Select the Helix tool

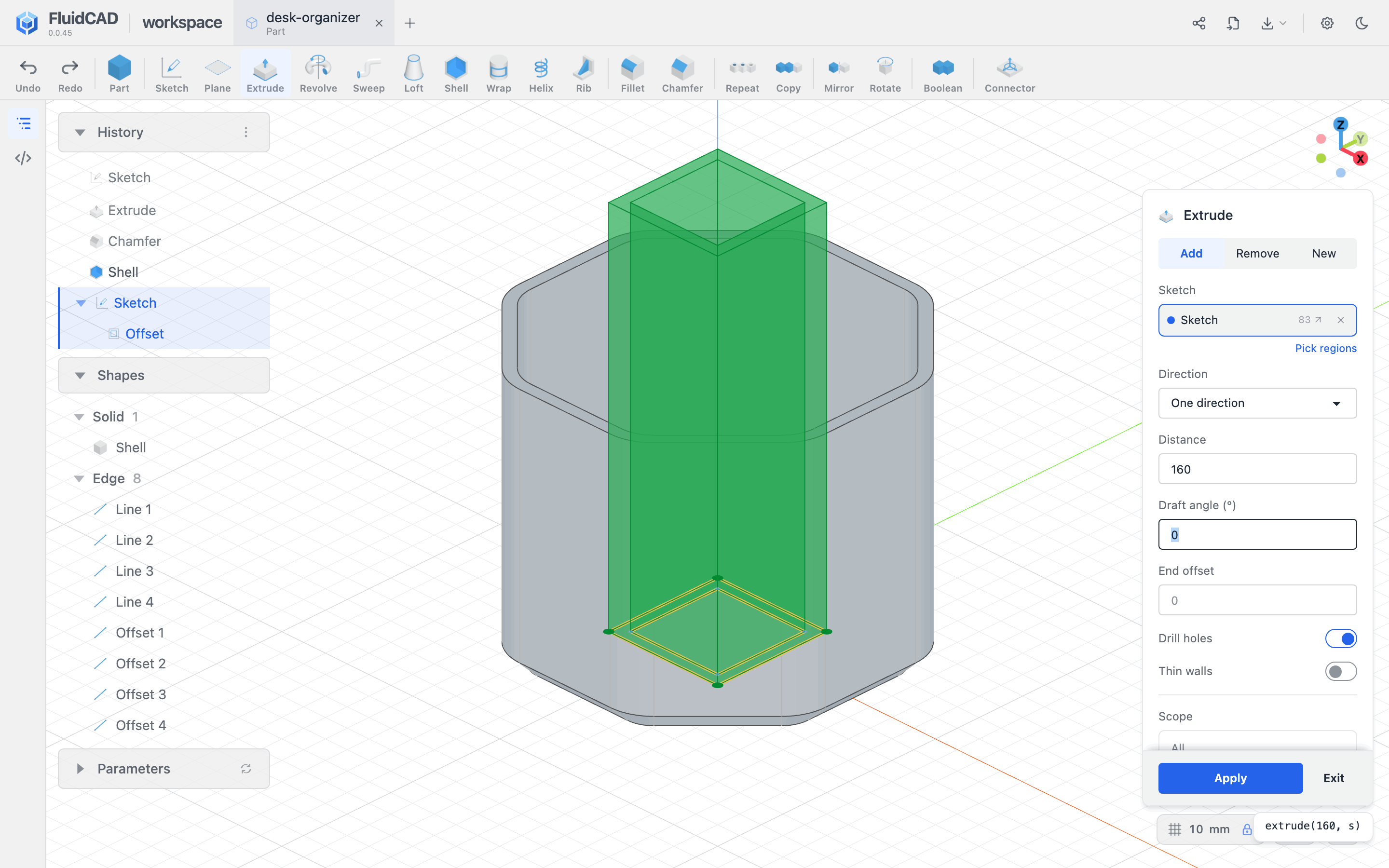(x=541, y=74)
